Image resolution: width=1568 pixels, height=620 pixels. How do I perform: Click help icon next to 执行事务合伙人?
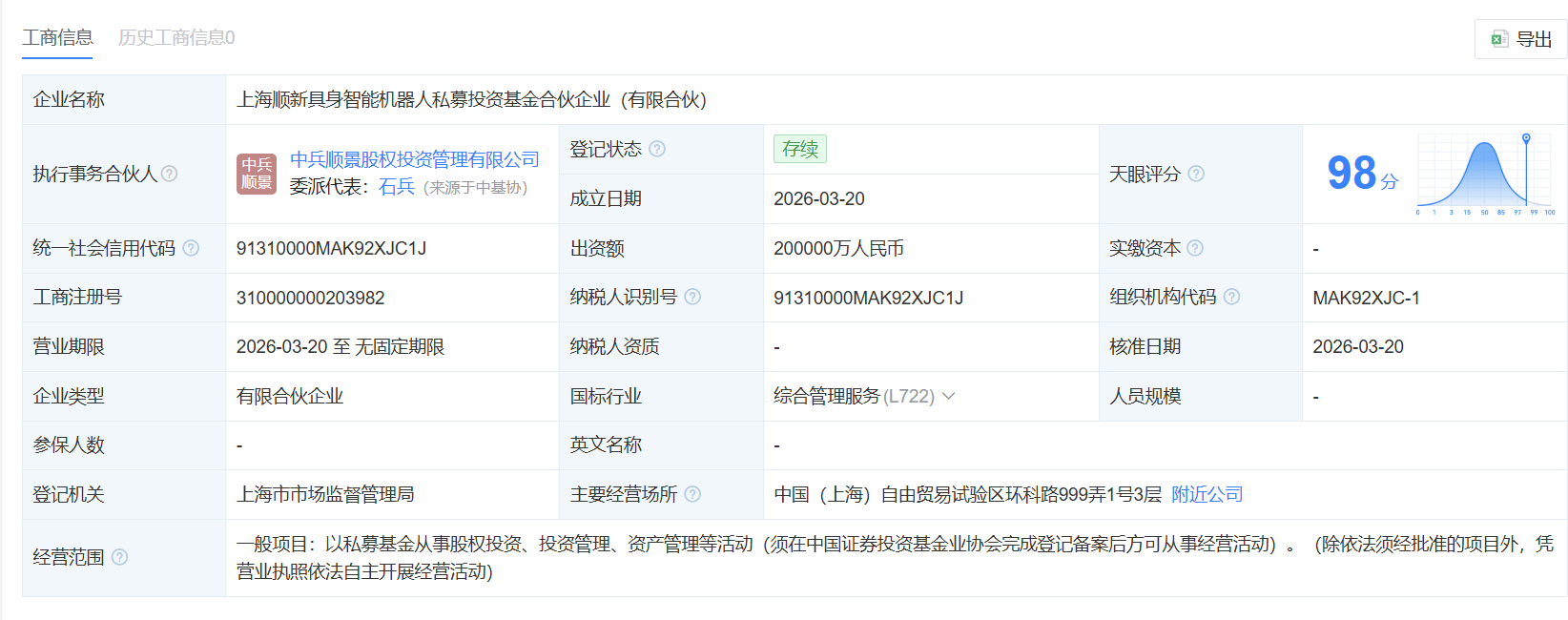pos(170,174)
